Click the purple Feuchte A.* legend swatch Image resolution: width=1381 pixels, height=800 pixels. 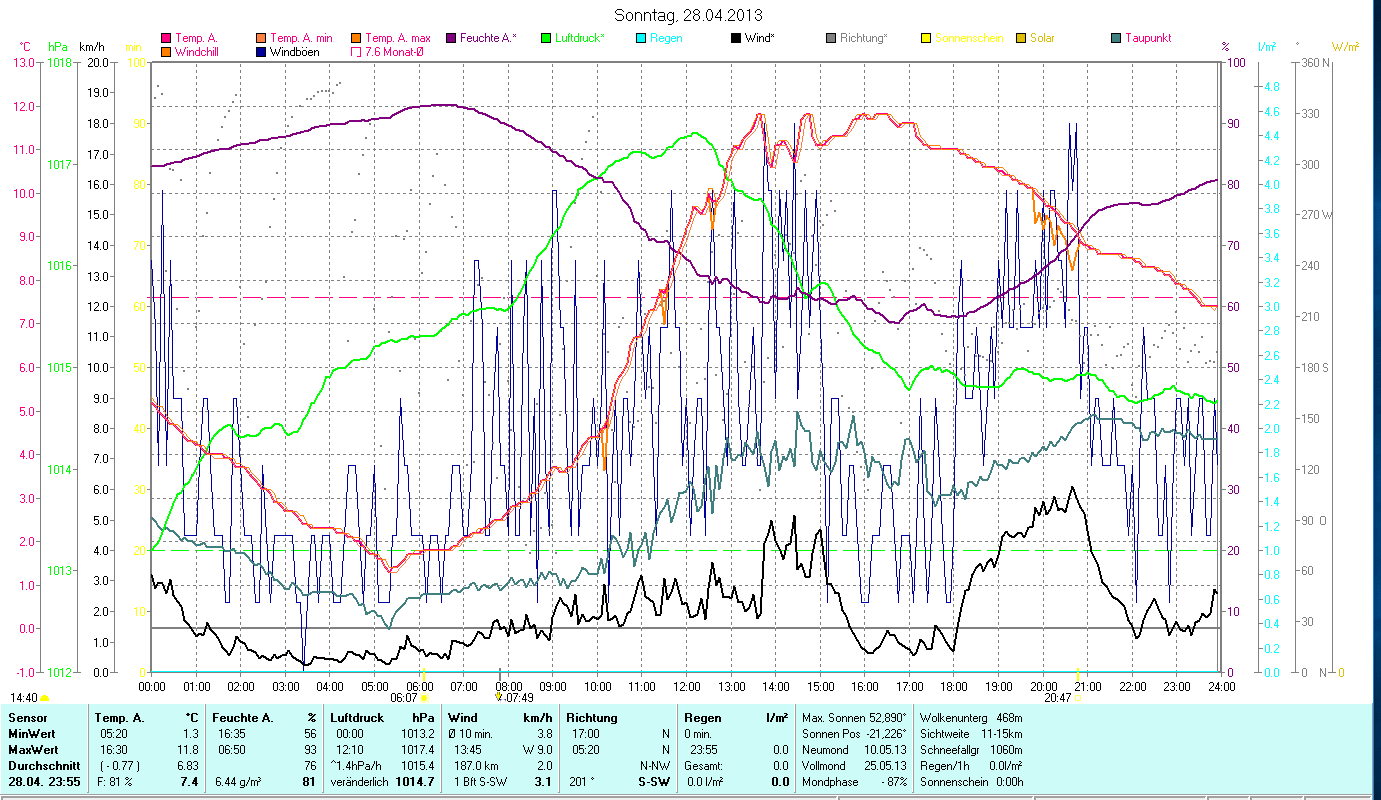(x=451, y=38)
